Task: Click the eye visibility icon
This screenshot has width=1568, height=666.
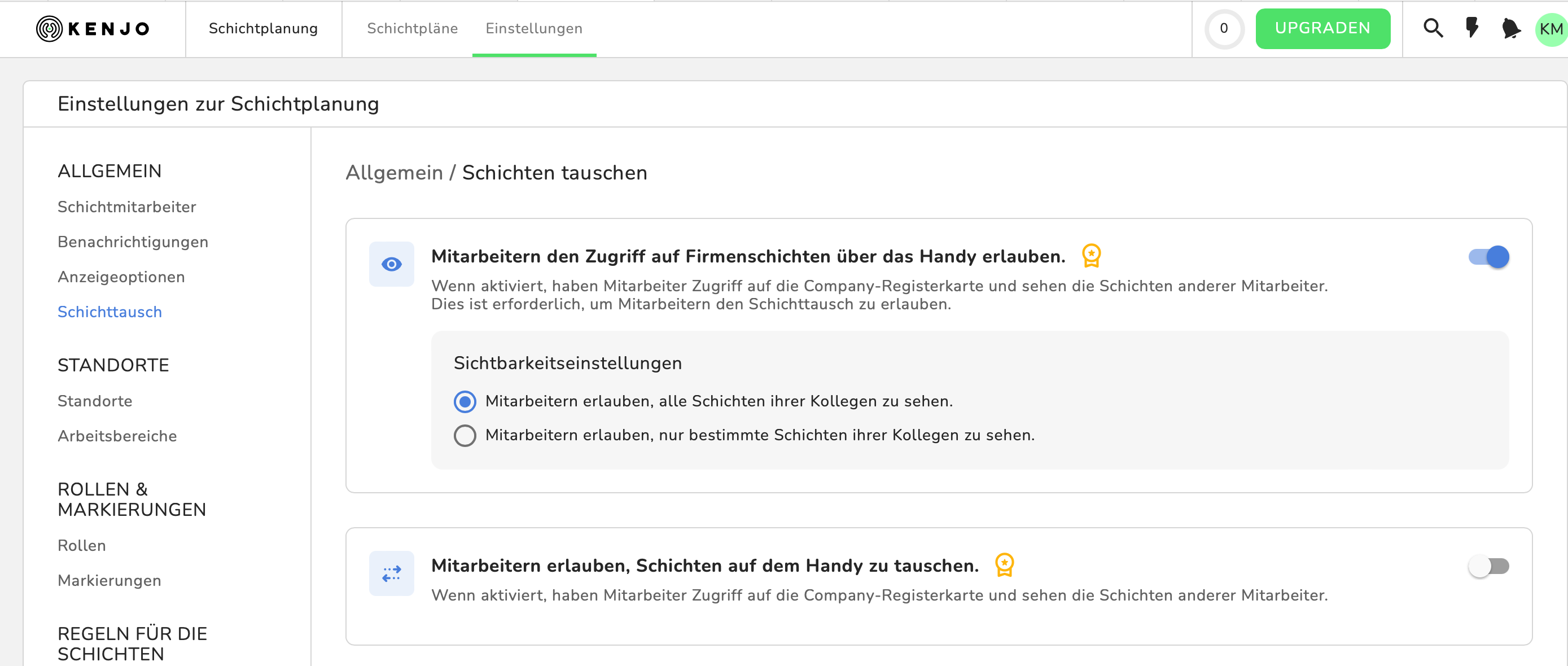Action: 391,264
